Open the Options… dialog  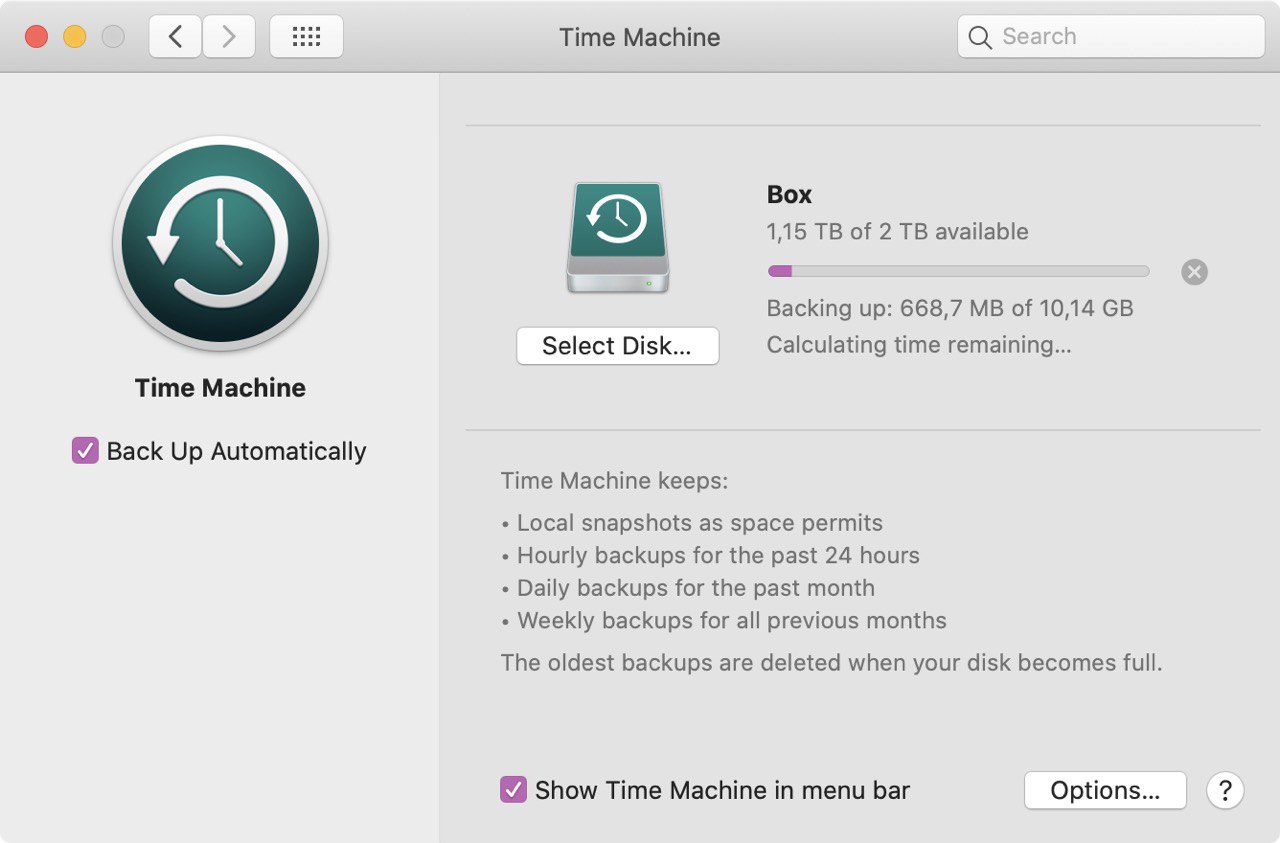pos(1105,790)
